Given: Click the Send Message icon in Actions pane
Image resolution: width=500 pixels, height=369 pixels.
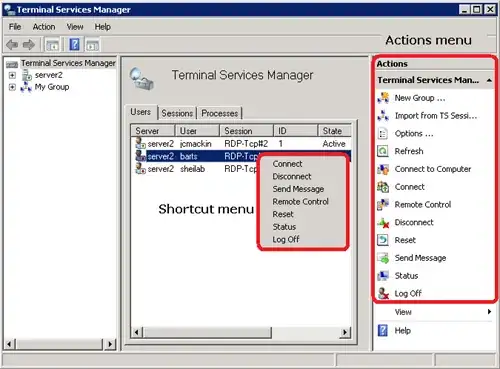Looking at the screenshot, I should (x=383, y=258).
